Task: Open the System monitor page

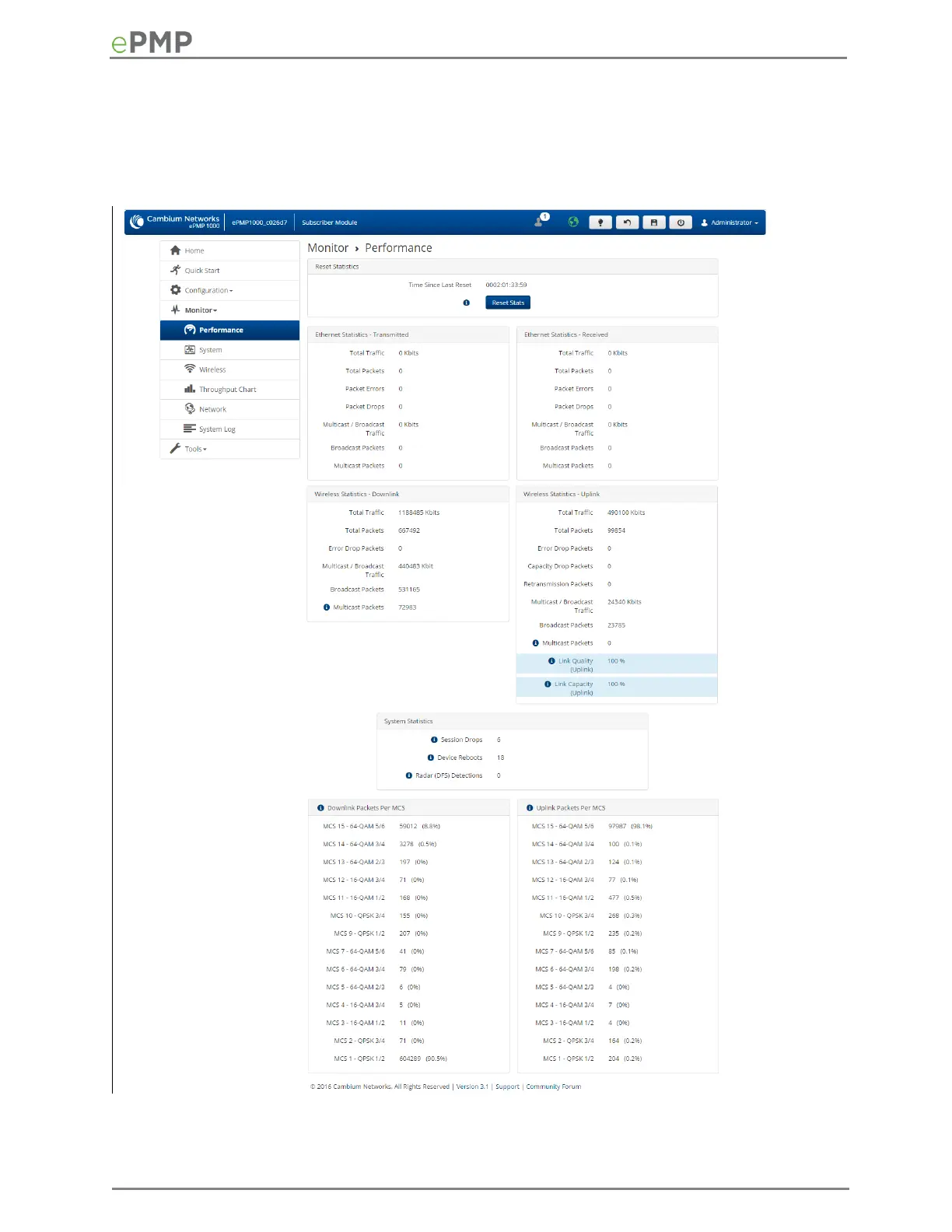Action: coord(229,350)
